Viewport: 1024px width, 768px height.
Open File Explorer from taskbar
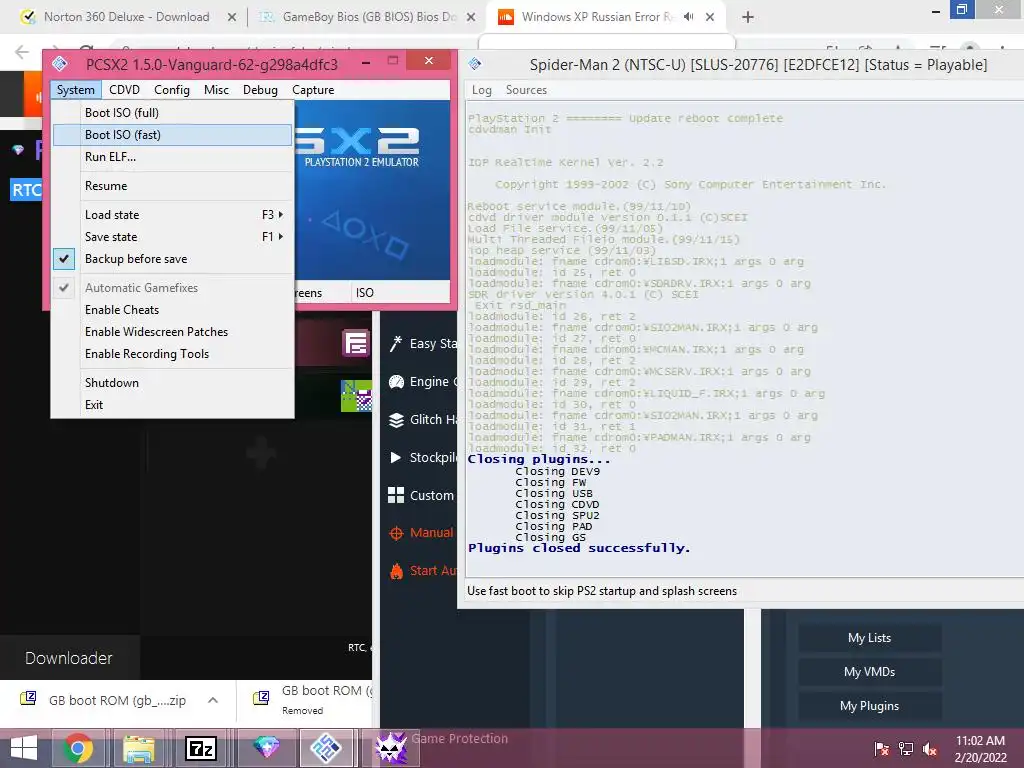point(139,748)
